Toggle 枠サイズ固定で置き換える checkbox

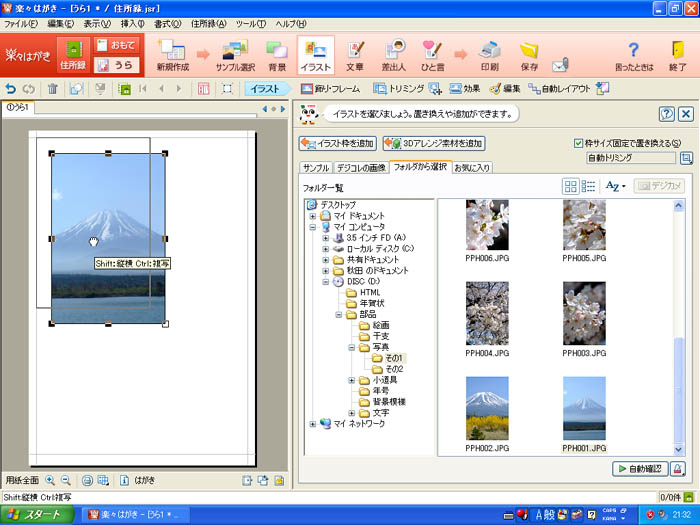tap(580, 143)
